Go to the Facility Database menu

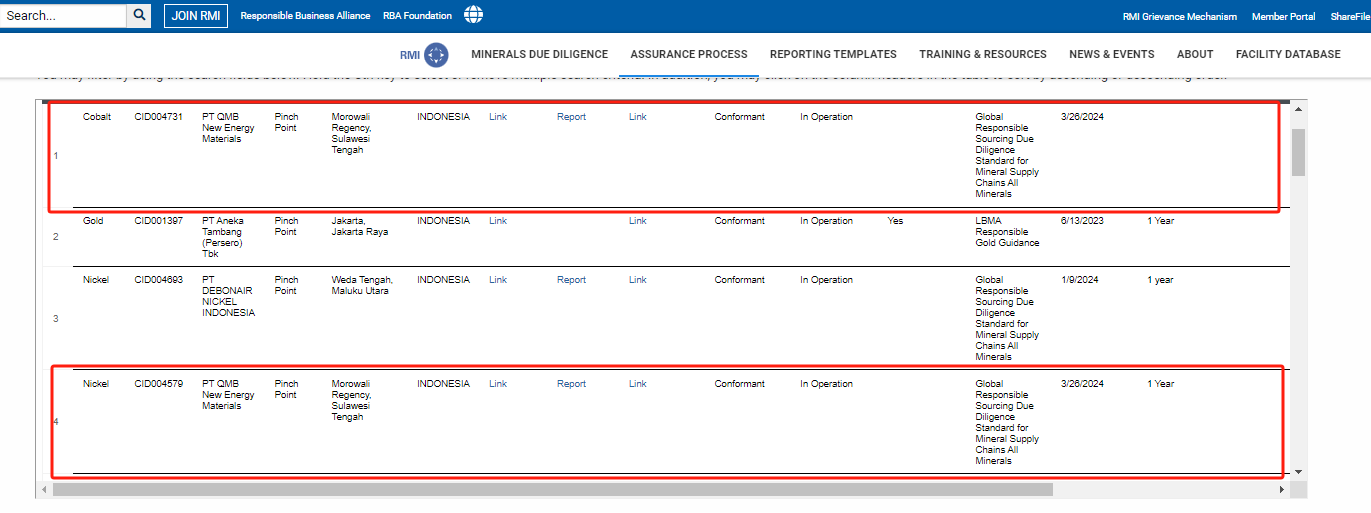pyautogui.click(x=1287, y=55)
